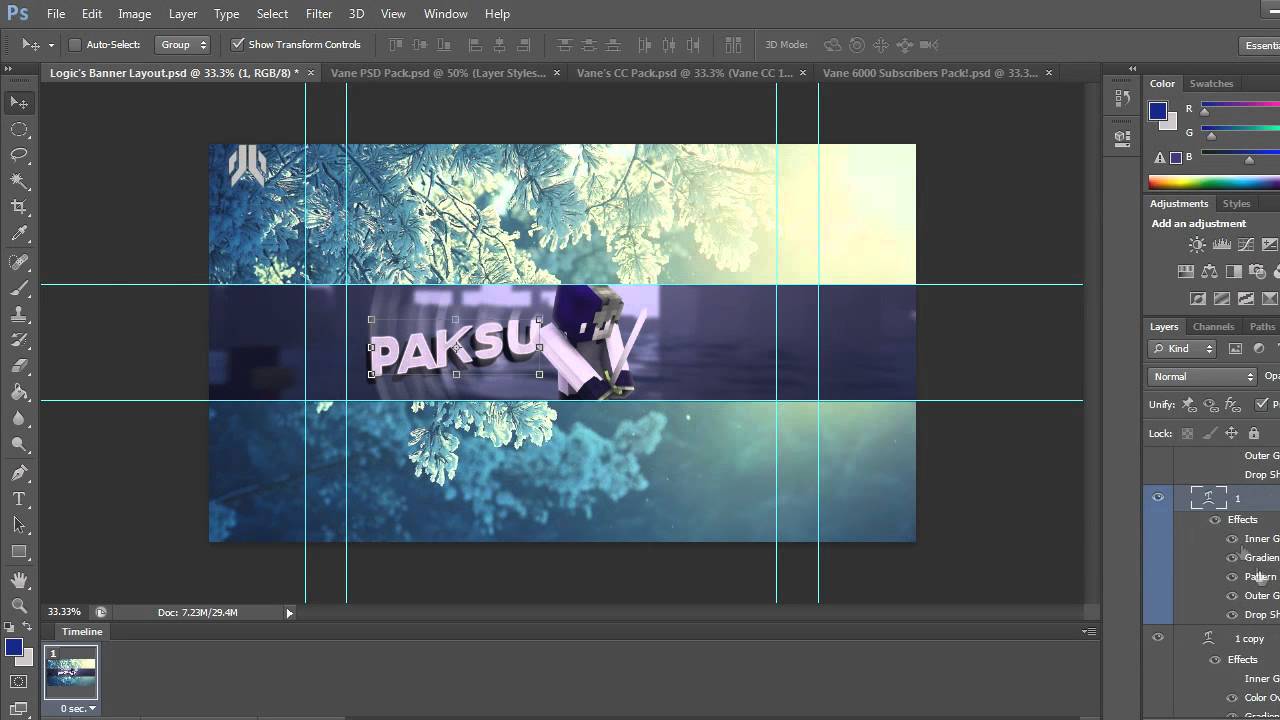The image size is (1280, 720).
Task: Open the status bar info arrow menu
Action: (290, 613)
